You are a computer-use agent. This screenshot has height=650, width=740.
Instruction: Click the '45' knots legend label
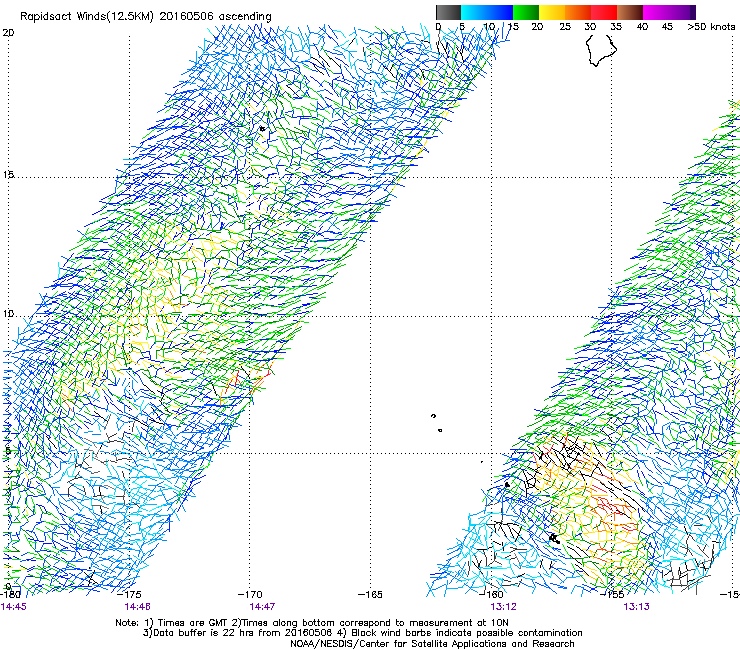(667, 27)
